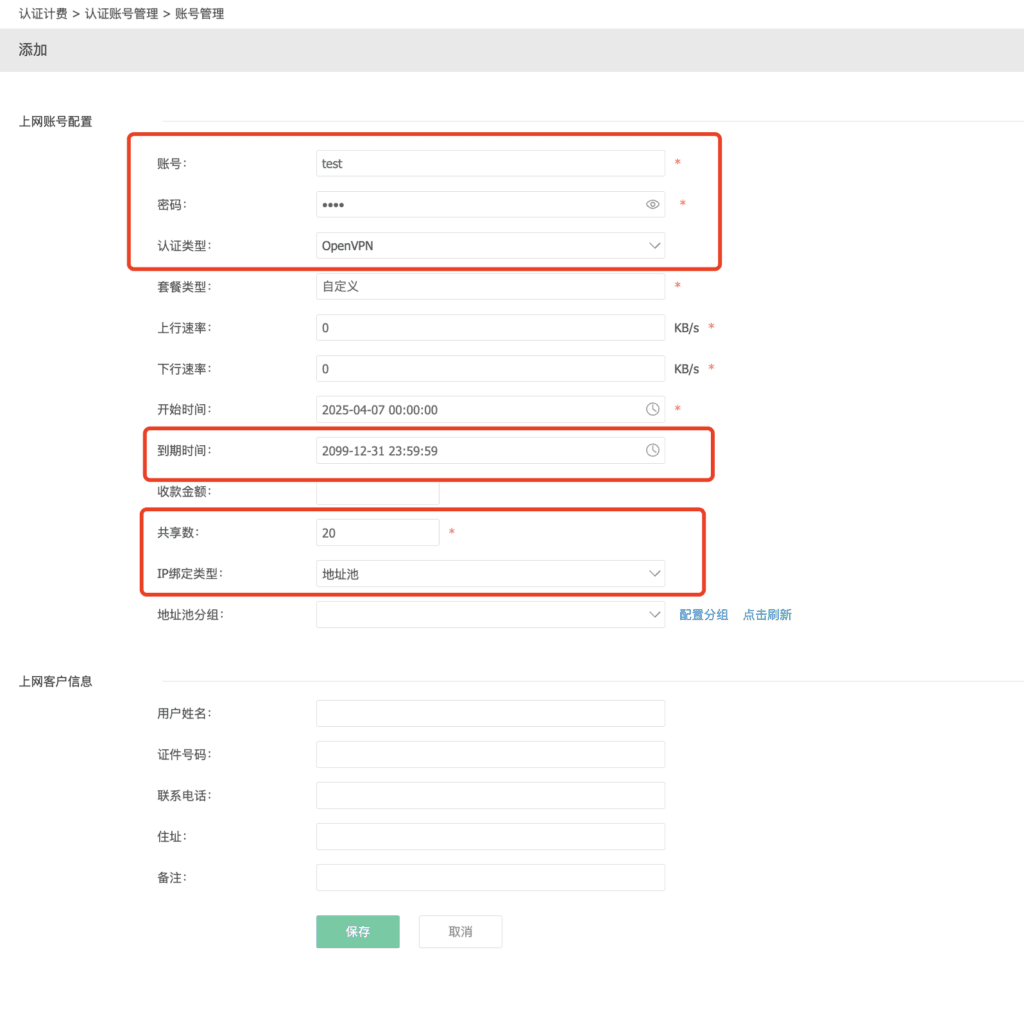Focus the 联系电话 input field
This screenshot has height=1020, width=1024.
[490, 795]
